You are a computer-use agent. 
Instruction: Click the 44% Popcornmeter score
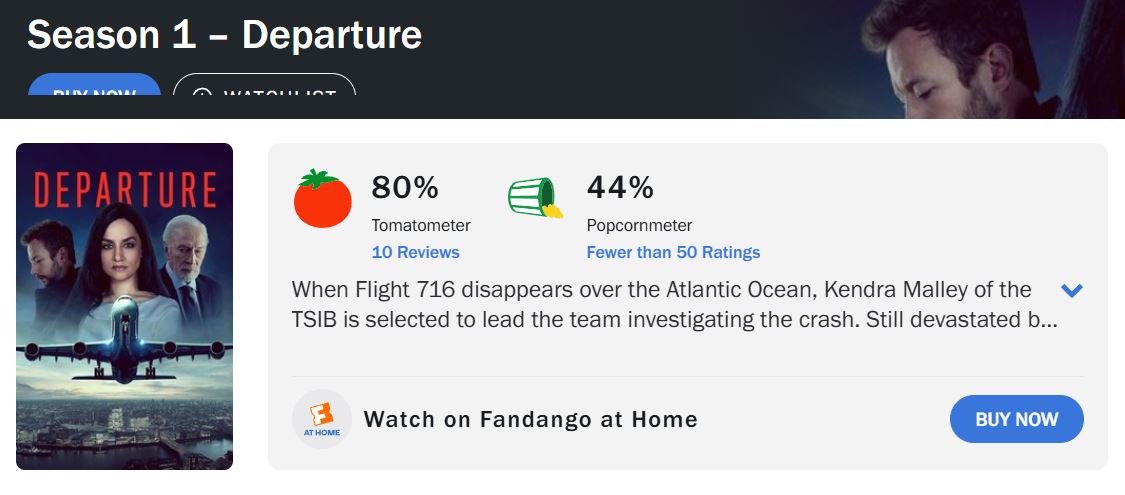click(x=620, y=187)
